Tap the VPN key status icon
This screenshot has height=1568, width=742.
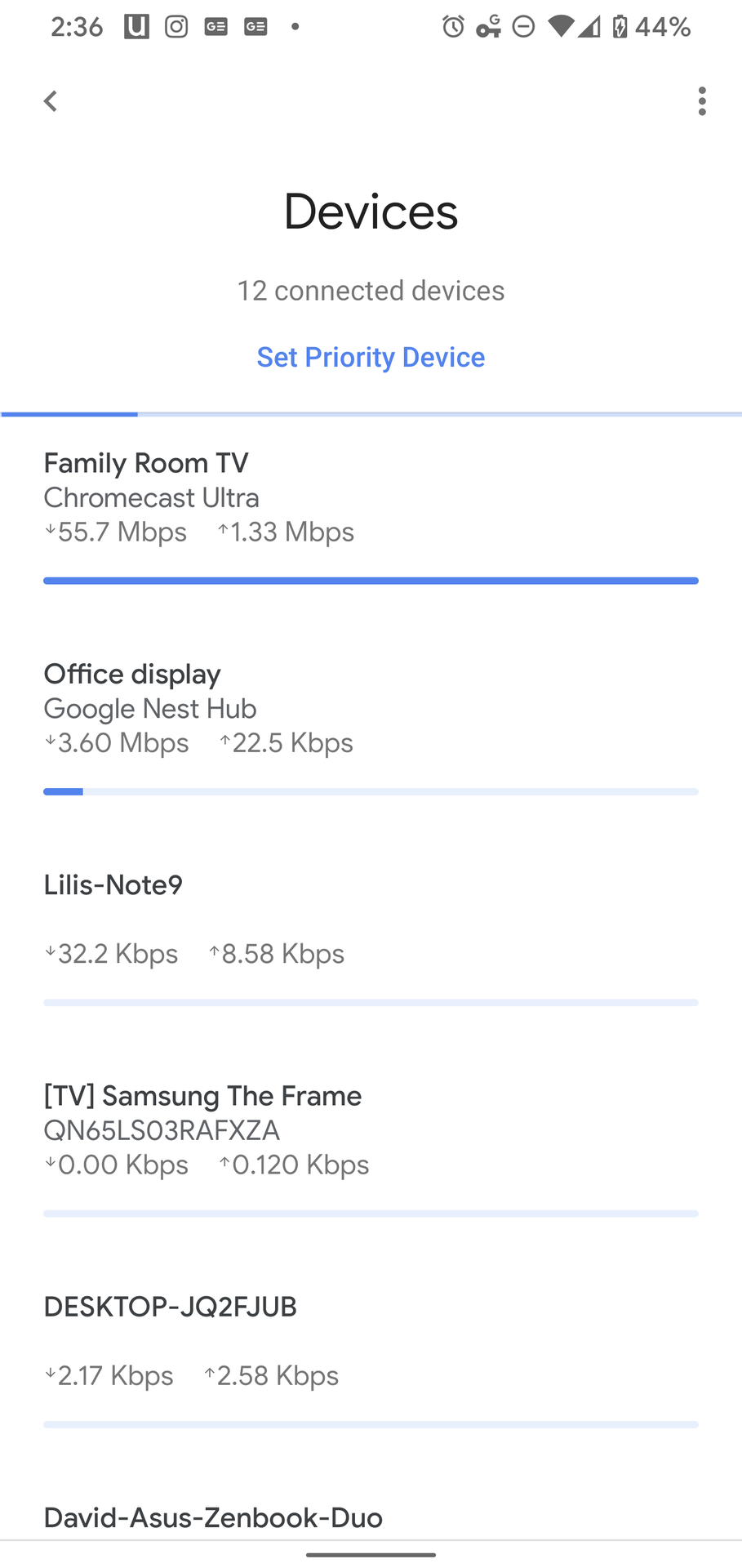(x=488, y=27)
